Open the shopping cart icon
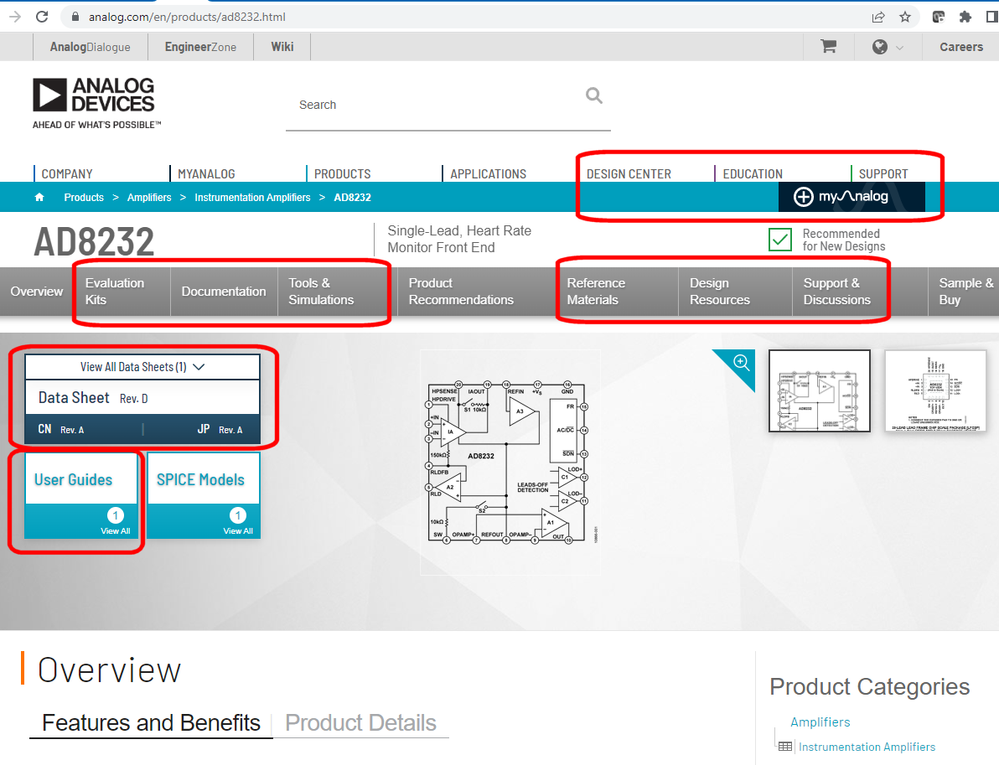Image resolution: width=999 pixels, height=765 pixels. tap(828, 46)
